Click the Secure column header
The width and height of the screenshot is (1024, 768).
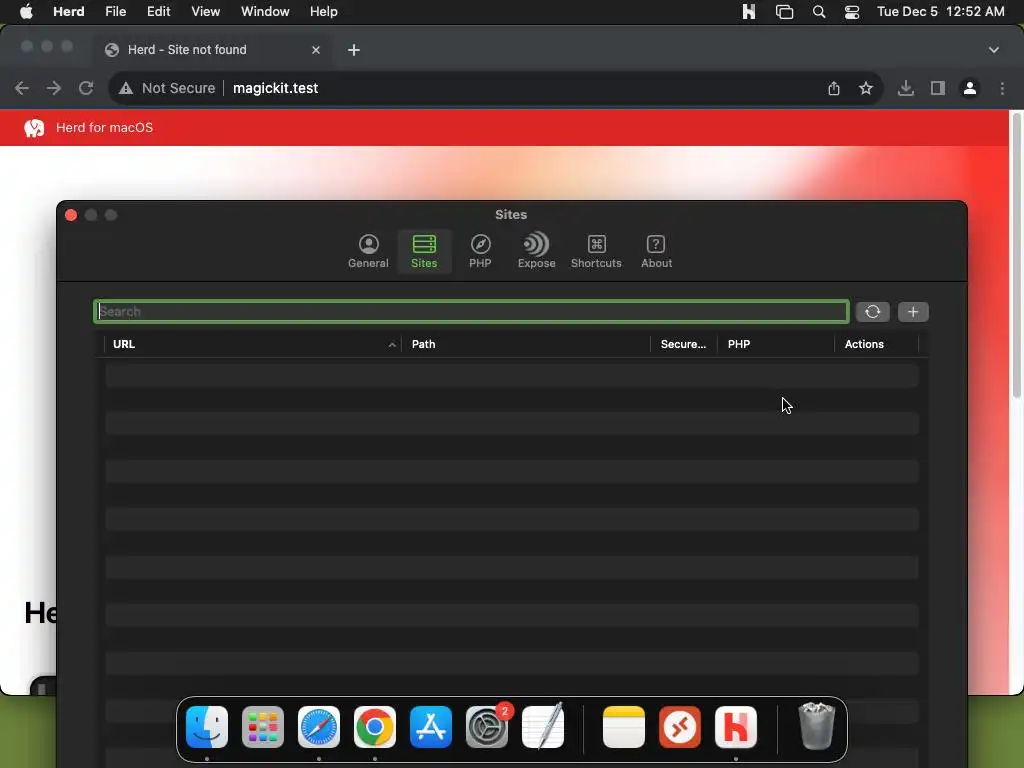point(683,344)
